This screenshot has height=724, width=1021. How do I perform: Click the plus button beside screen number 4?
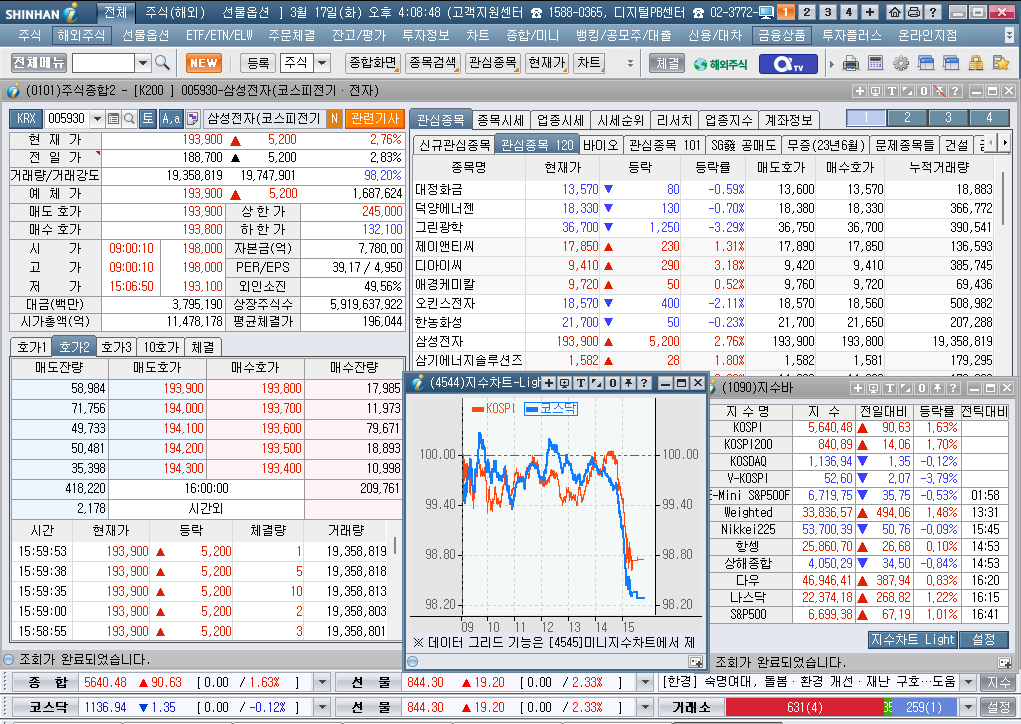pos(870,12)
